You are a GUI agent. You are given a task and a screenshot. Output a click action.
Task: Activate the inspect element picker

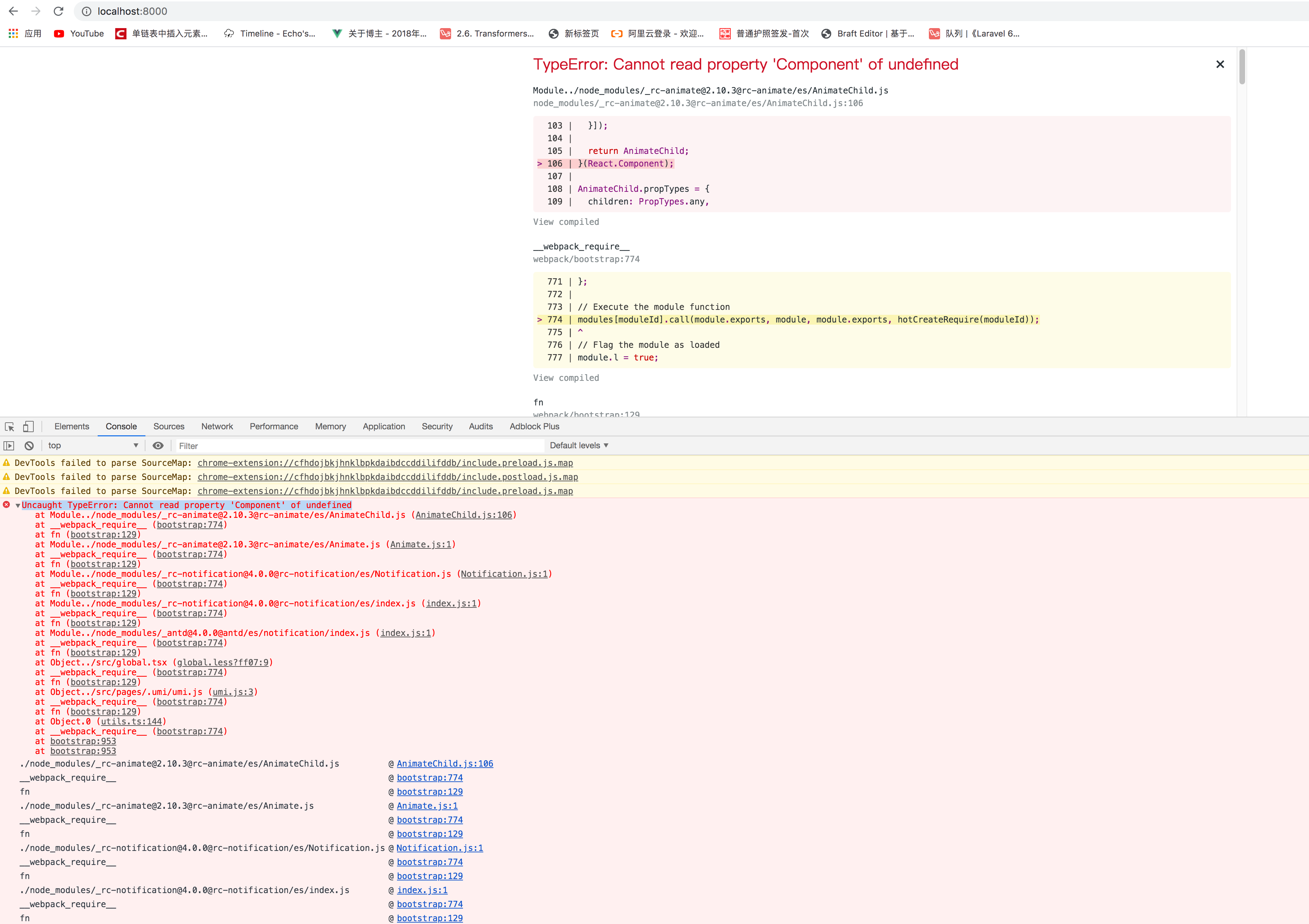(x=10, y=427)
